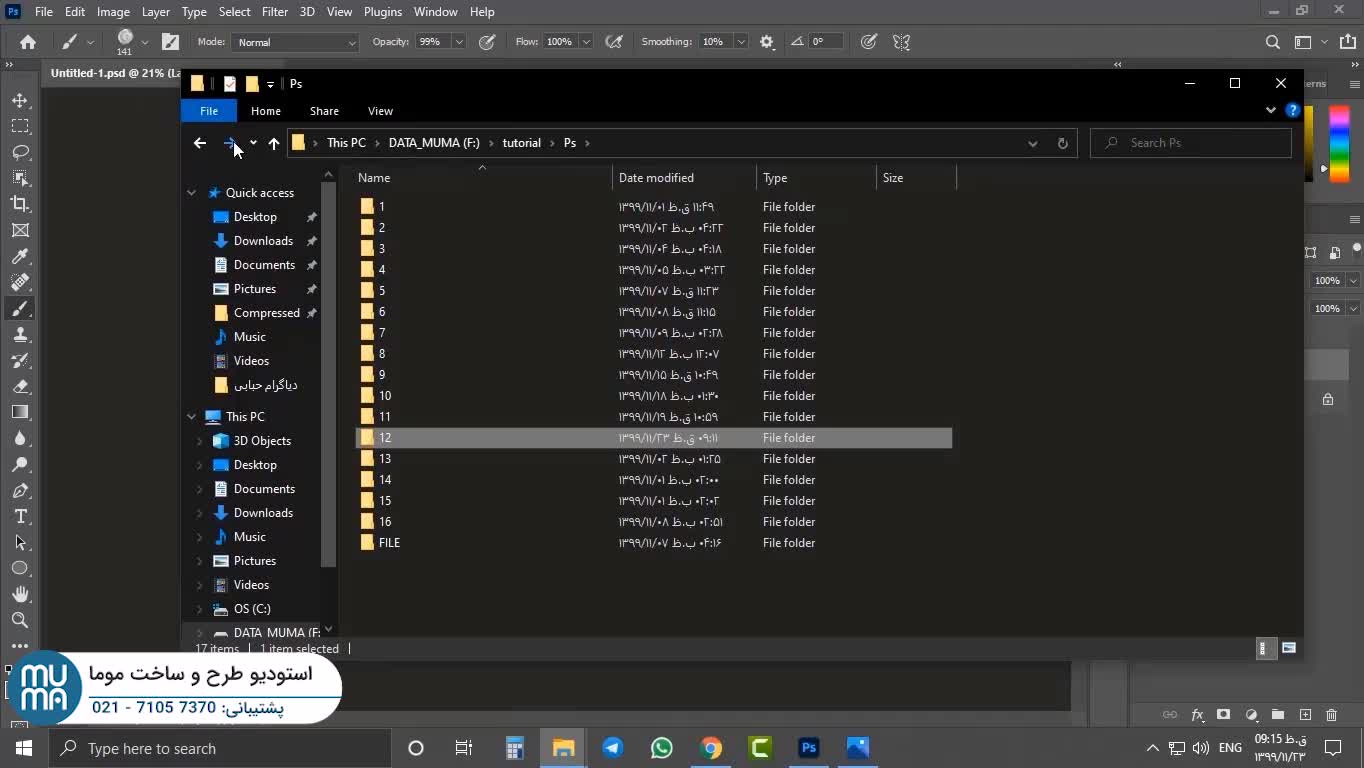Activate the Horizontal Type tool

pyautogui.click(x=20, y=516)
